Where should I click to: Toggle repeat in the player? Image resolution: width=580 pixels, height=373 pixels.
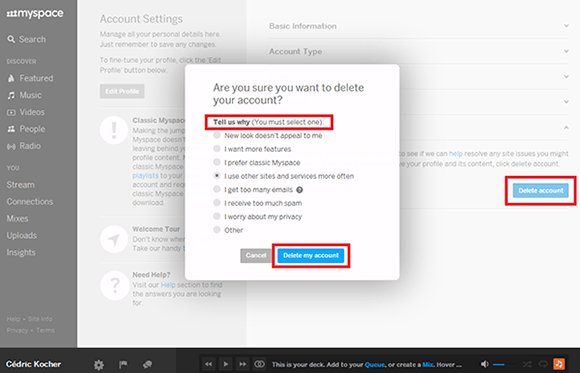(543, 364)
